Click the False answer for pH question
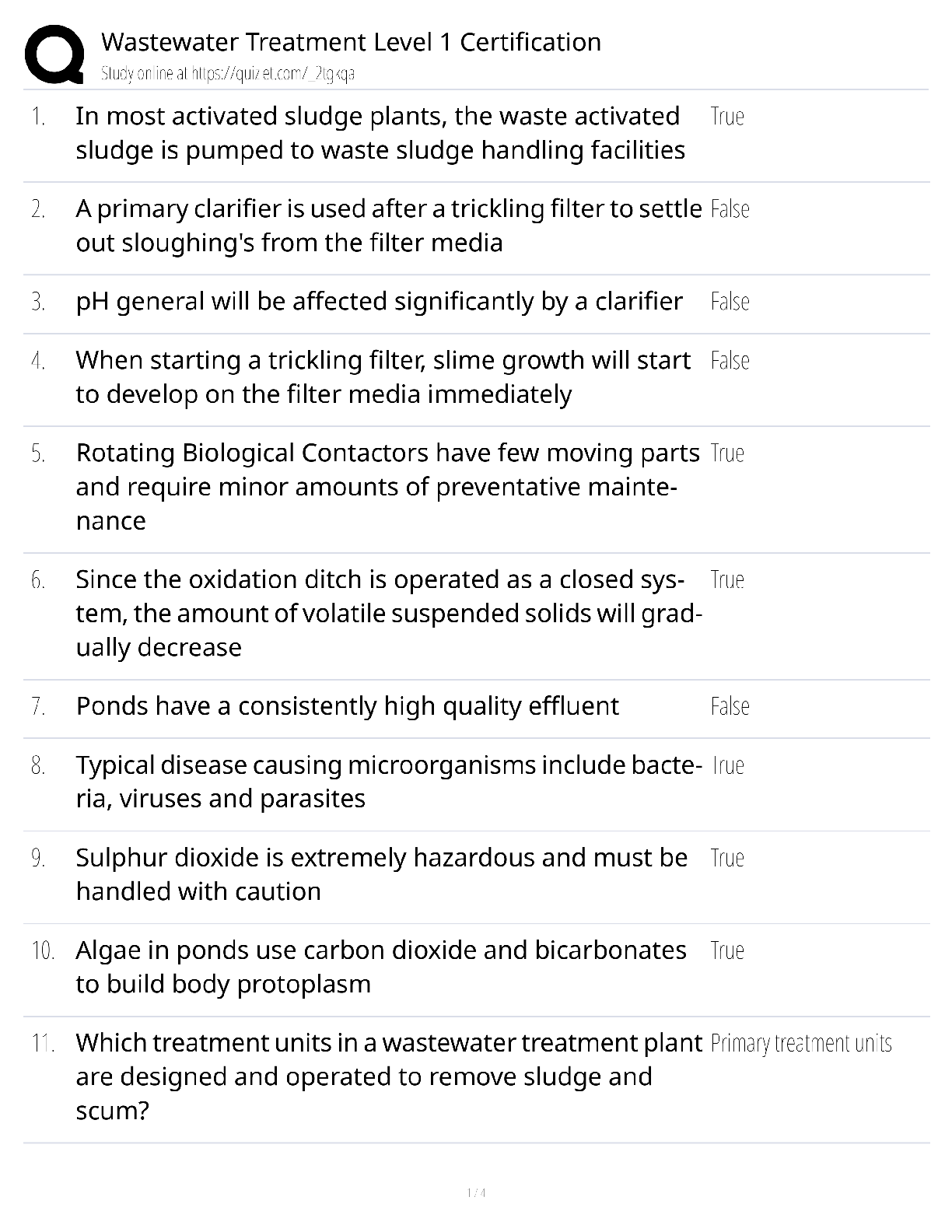 [x=730, y=302]
